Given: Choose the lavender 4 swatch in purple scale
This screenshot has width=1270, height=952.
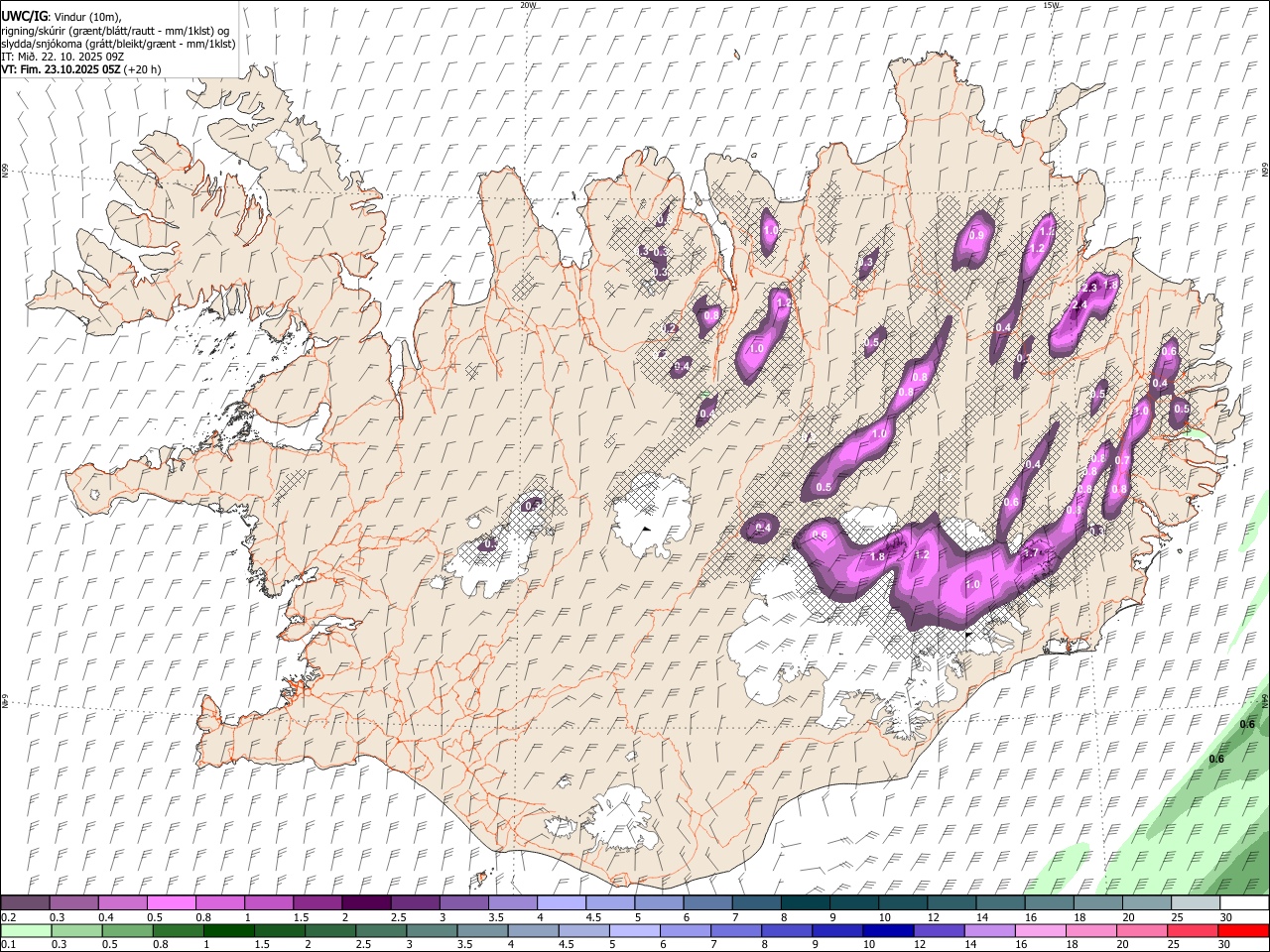Looking at the screenshot, I should click(561, 903).
